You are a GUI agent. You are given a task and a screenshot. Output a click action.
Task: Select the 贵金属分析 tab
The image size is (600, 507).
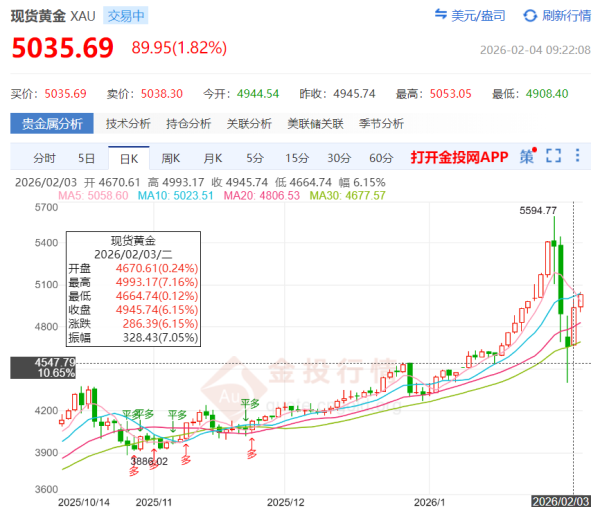pos(52,124)
